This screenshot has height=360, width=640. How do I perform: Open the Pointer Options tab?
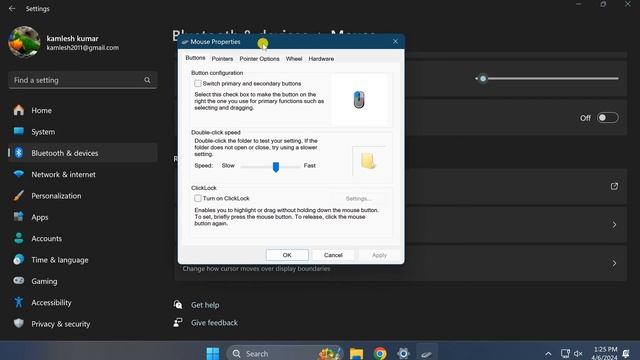point(259,59)
